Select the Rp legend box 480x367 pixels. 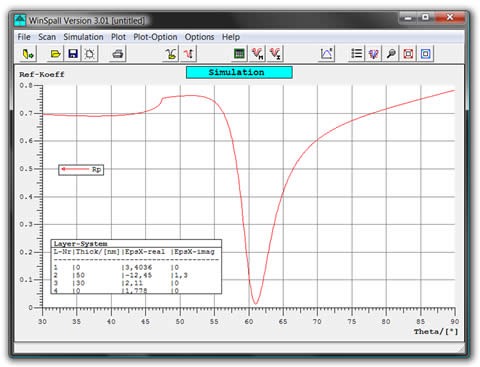tap(81, 170)
